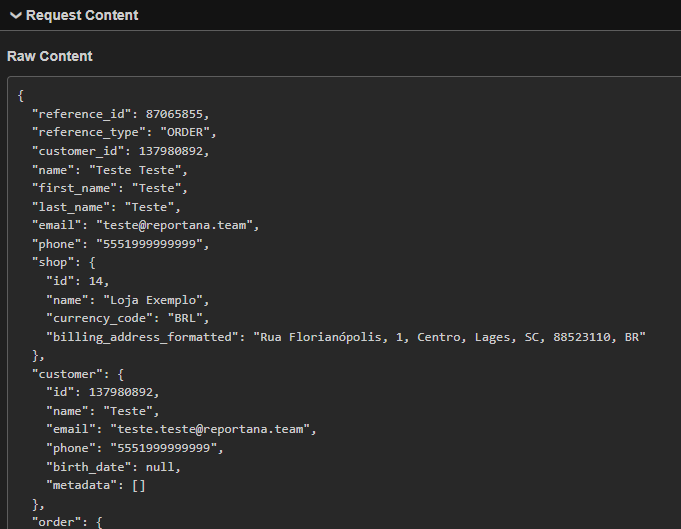Click the top-level customer_id value 137980892
The height and width of the screenshot is (529, 681).
coord(174,151)
